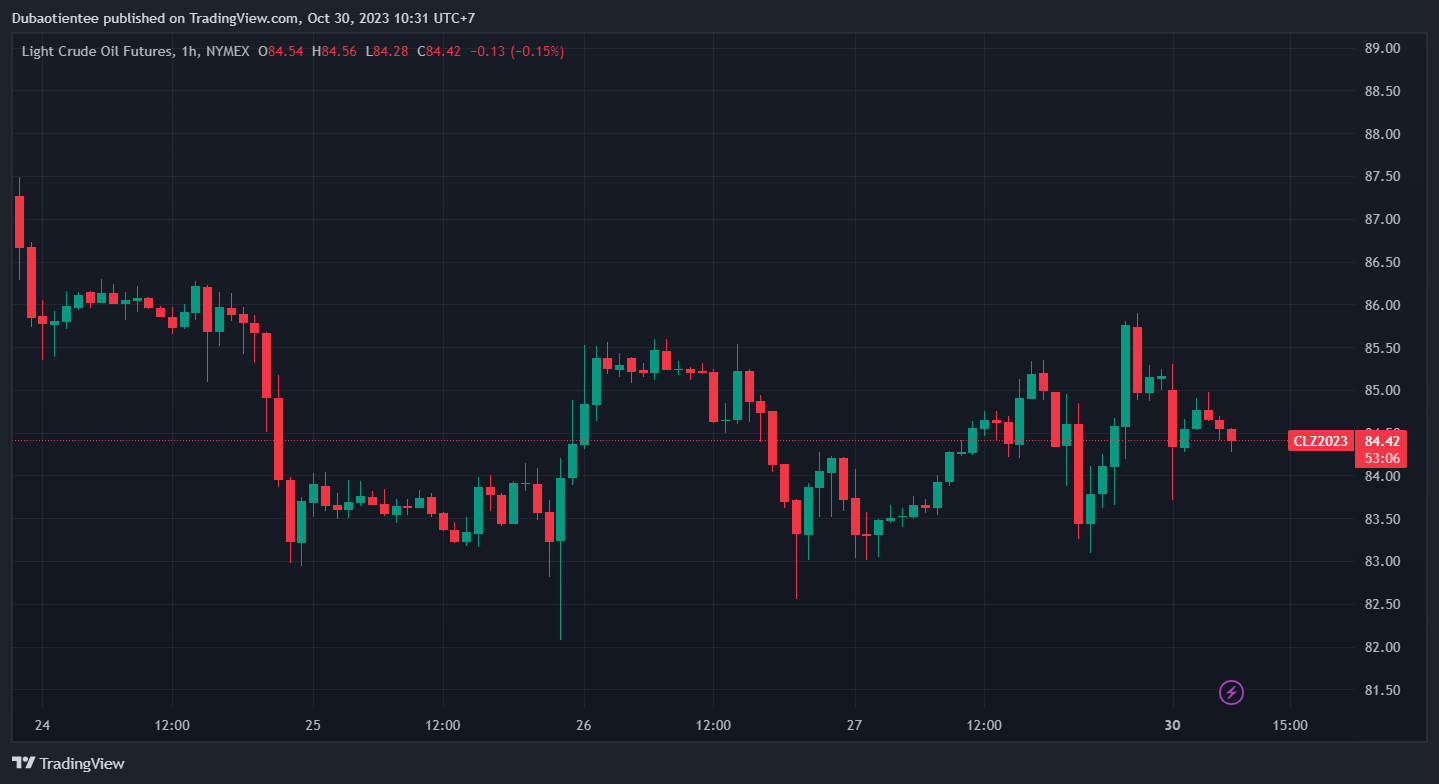Click the 89.00 label on the price axis
This screenshot has height=784, width=1439.
tap(1381, 48)
